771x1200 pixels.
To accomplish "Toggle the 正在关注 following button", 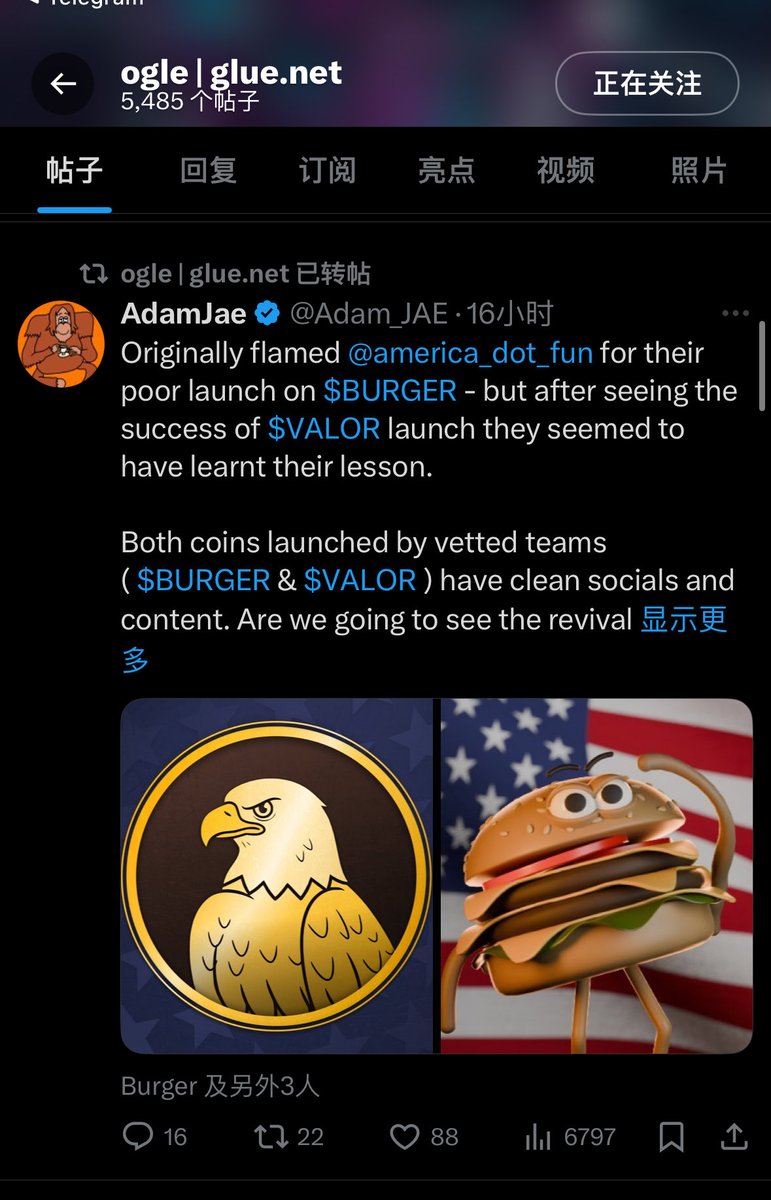I will coord(647,84).
